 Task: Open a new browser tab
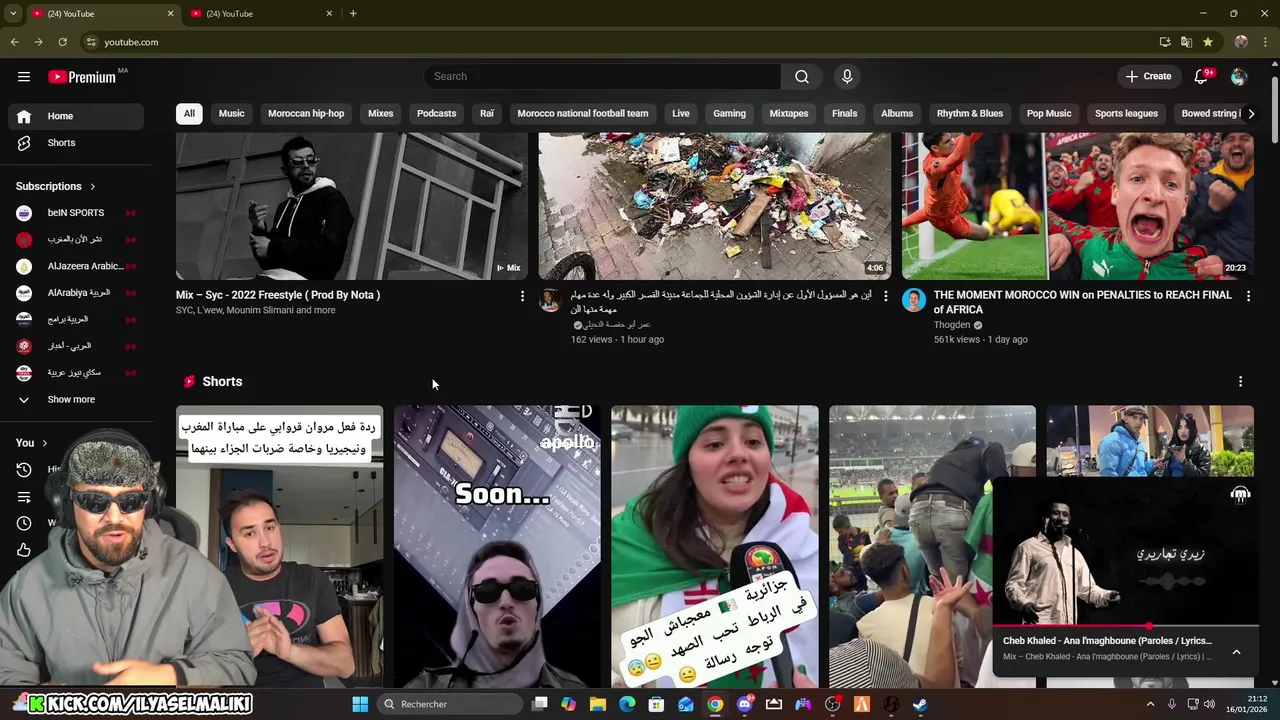(353, 13)
